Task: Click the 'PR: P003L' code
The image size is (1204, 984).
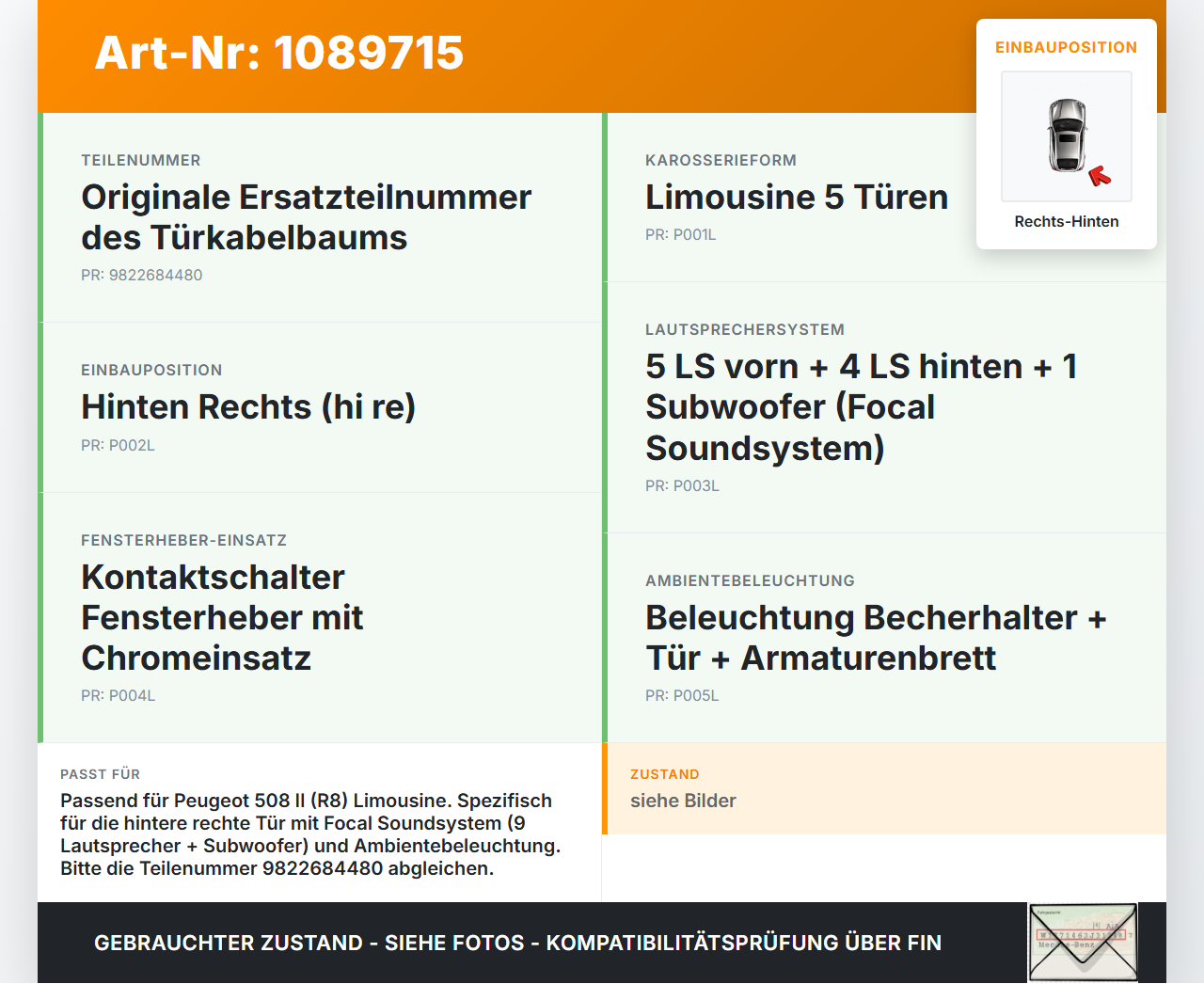Action: click(682, 485)
